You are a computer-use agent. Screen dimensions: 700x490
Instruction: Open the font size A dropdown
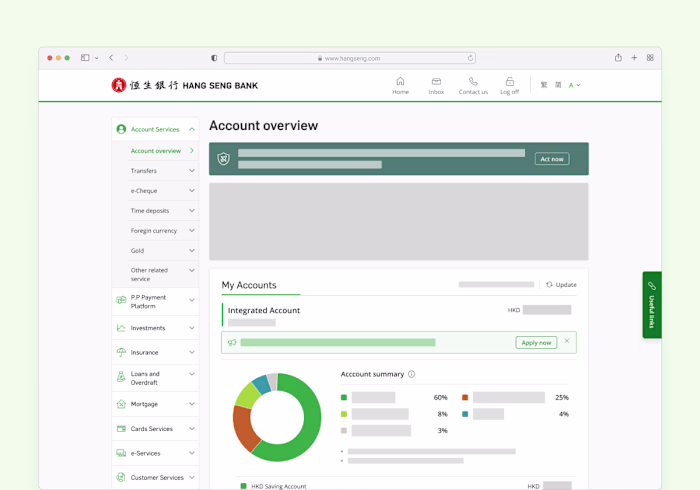(574, 85)
